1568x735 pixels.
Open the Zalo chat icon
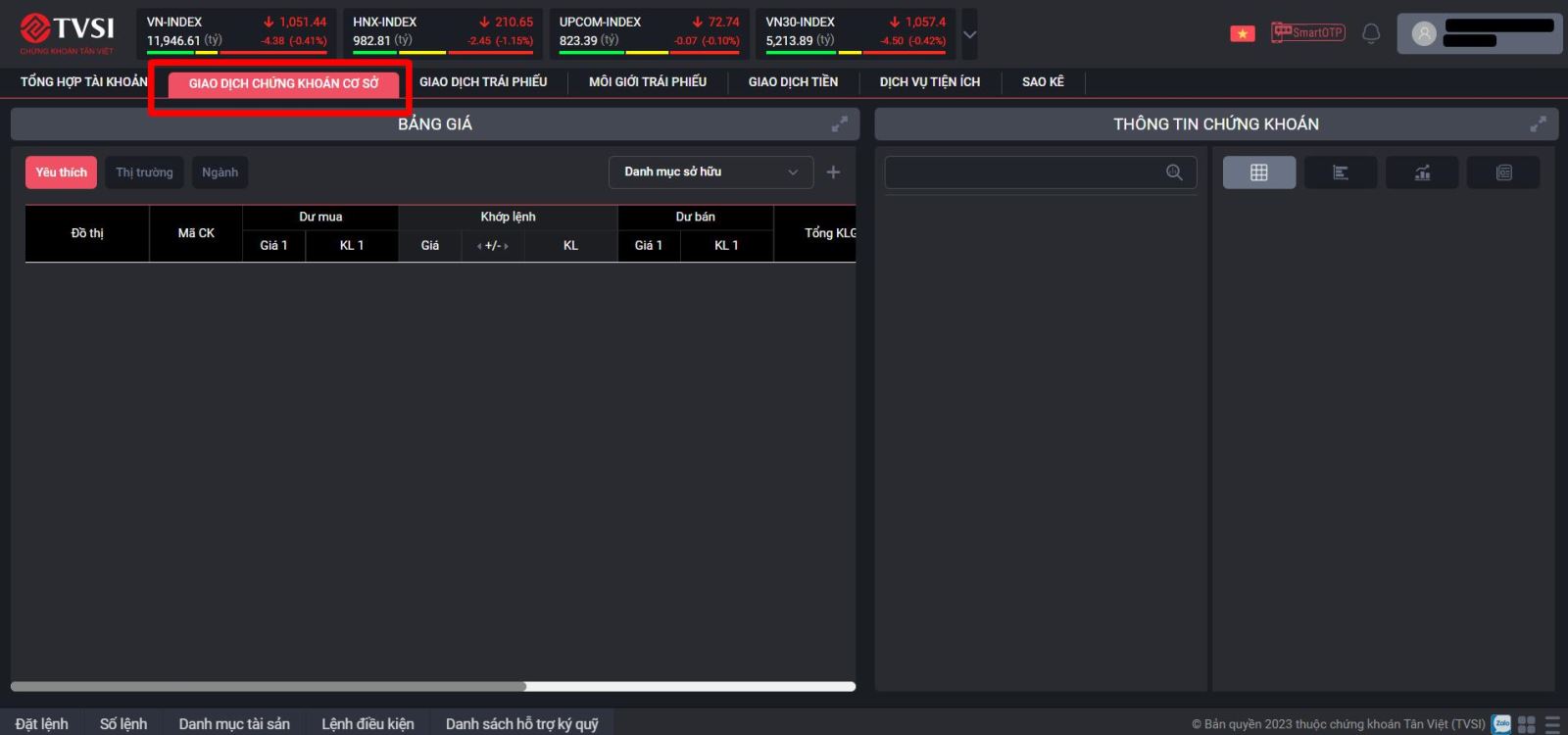[1500, 724]
